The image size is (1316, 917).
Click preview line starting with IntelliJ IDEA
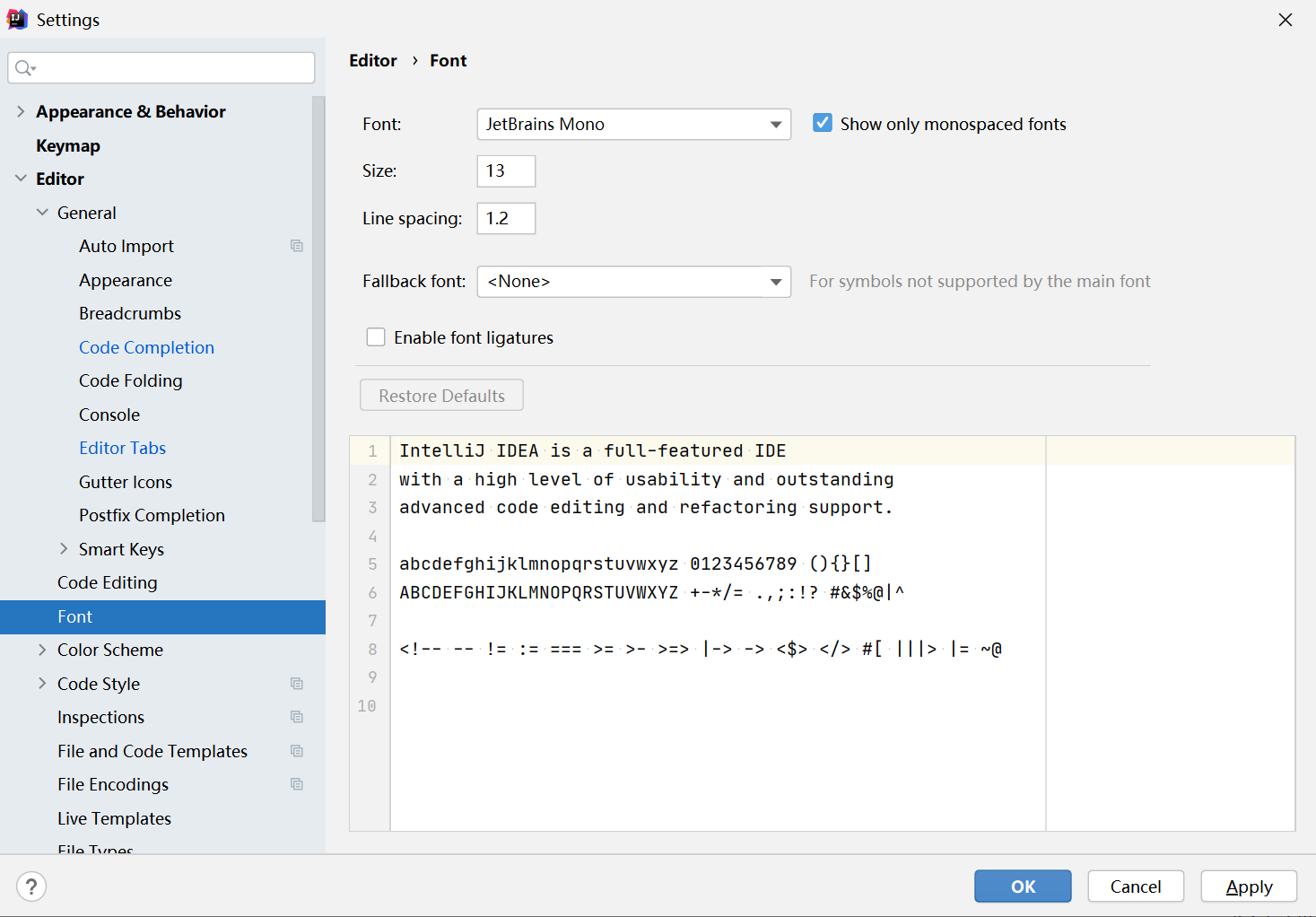click(x=593, y=450)
